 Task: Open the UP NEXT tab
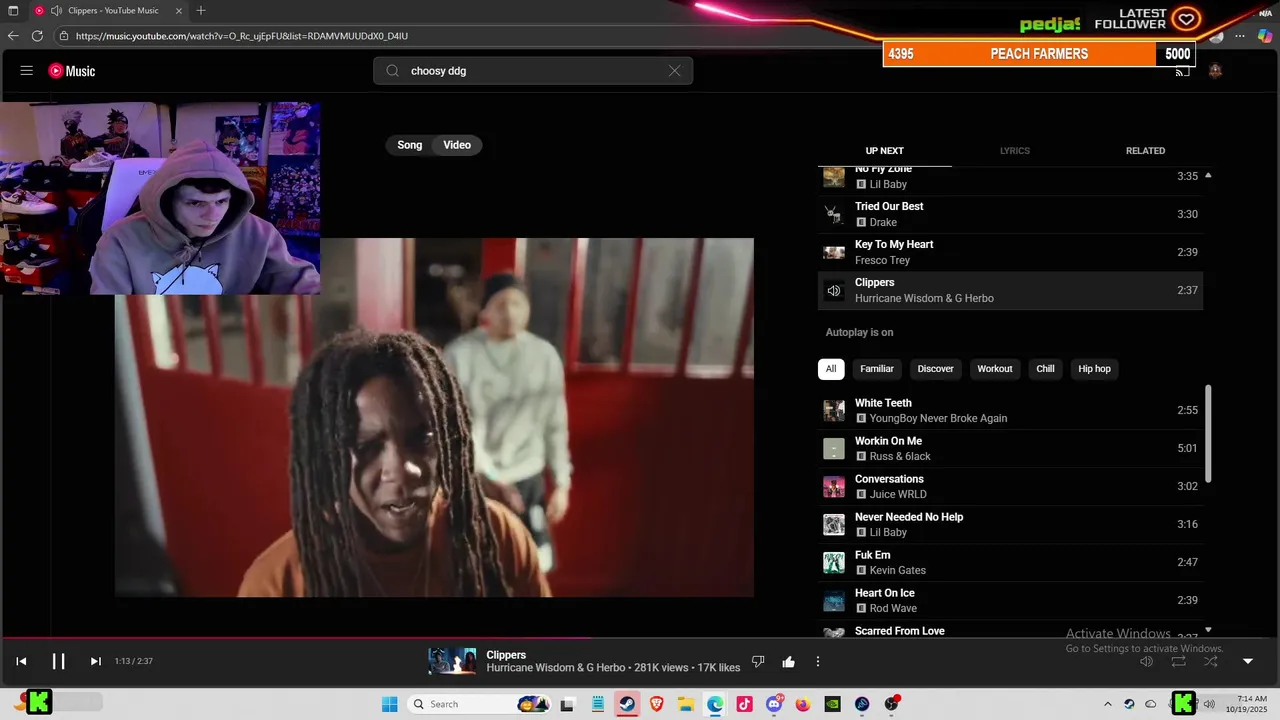(x=884, y=151)
